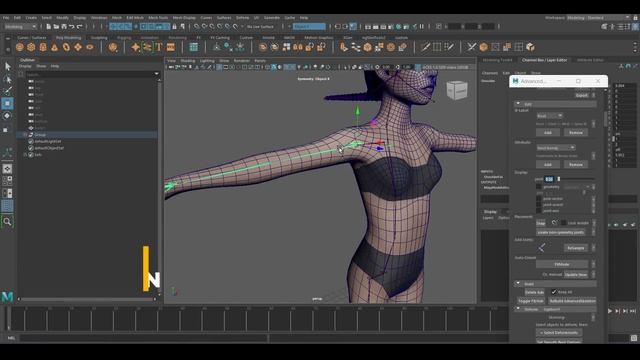Open the viewport Shading menu
The image size is (640, 360).
pos(188,61)
